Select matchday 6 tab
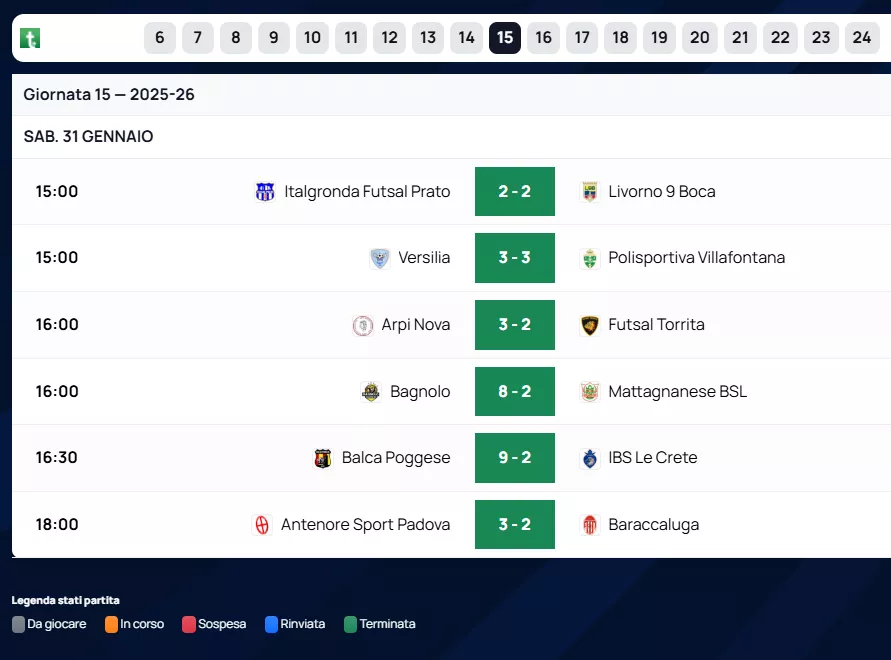This screenshot has height=660, width=891. point(160,38)
